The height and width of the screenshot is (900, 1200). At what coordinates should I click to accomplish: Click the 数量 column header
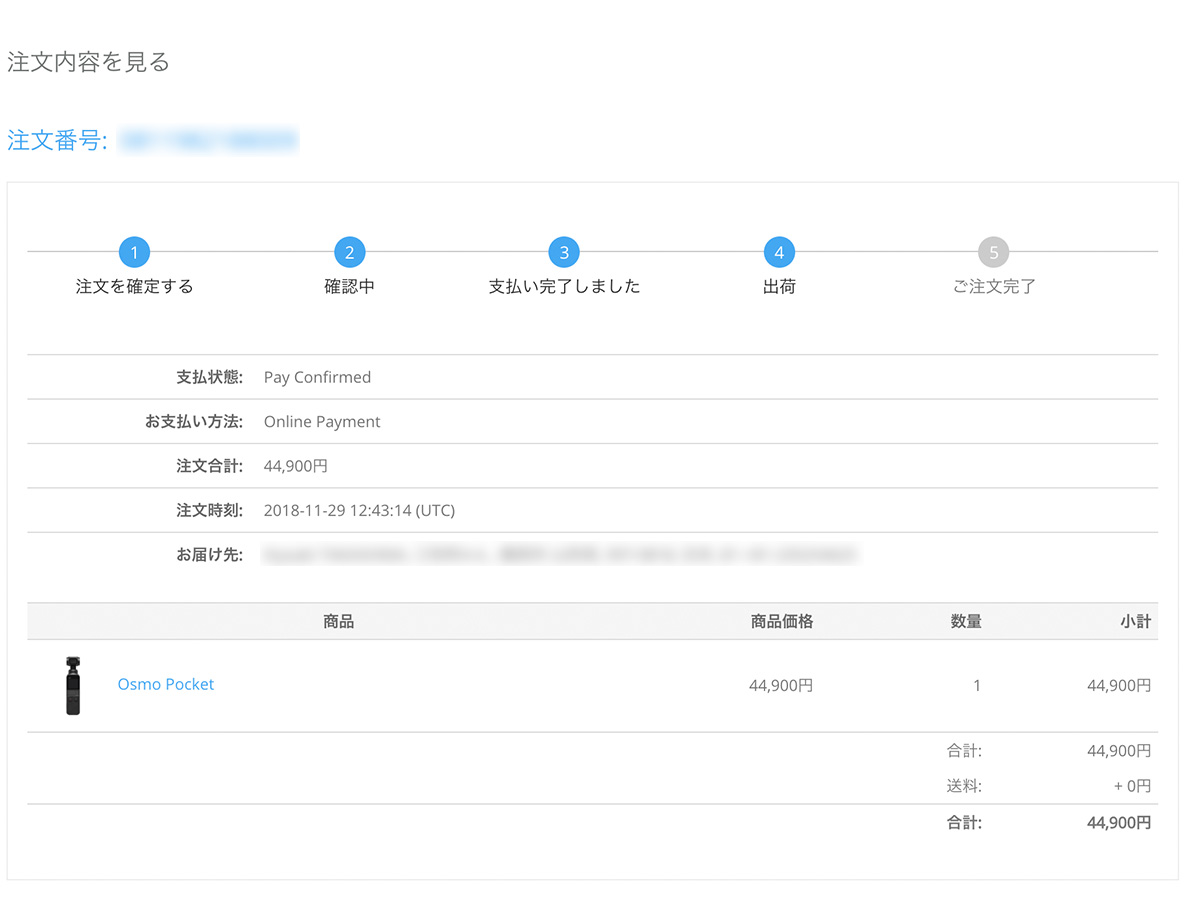(966, 622)
